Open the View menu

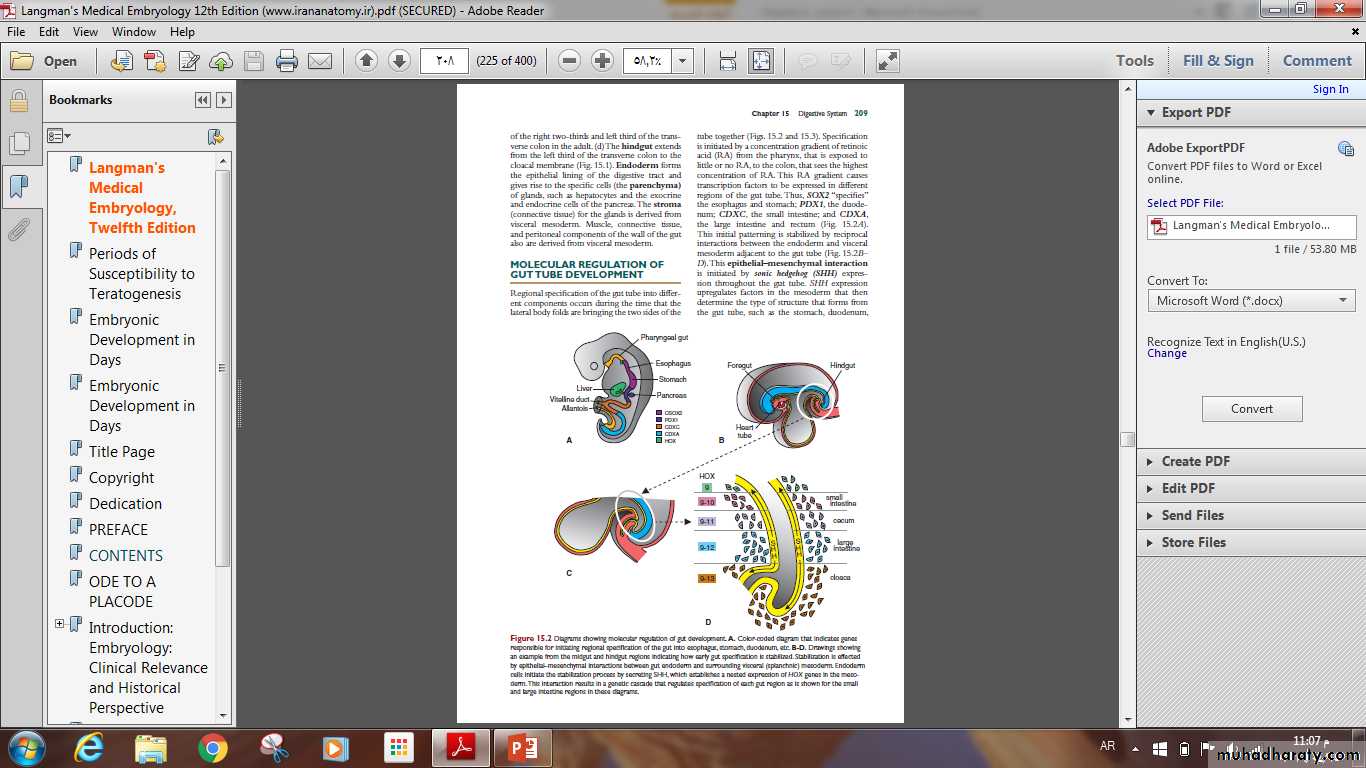coord(85,32)
